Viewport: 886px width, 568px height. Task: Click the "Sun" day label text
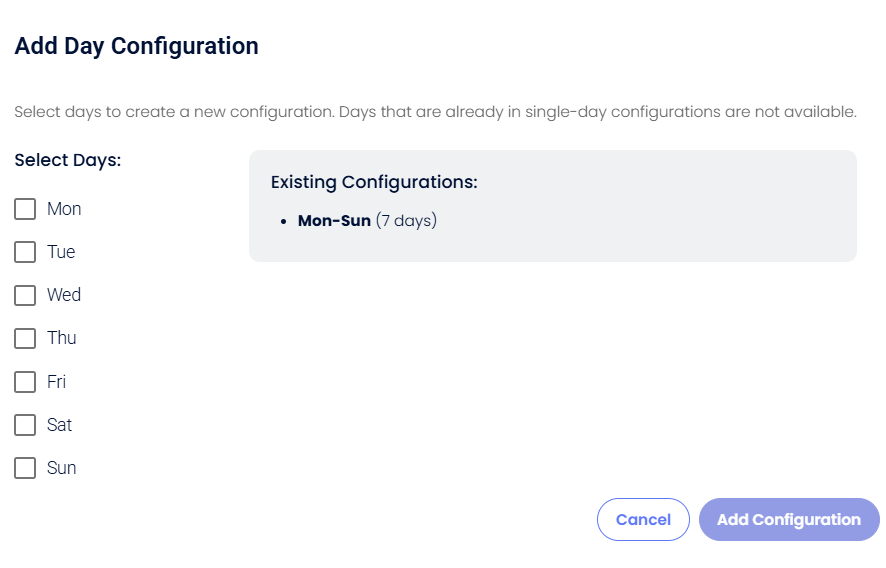pos(62,468)
